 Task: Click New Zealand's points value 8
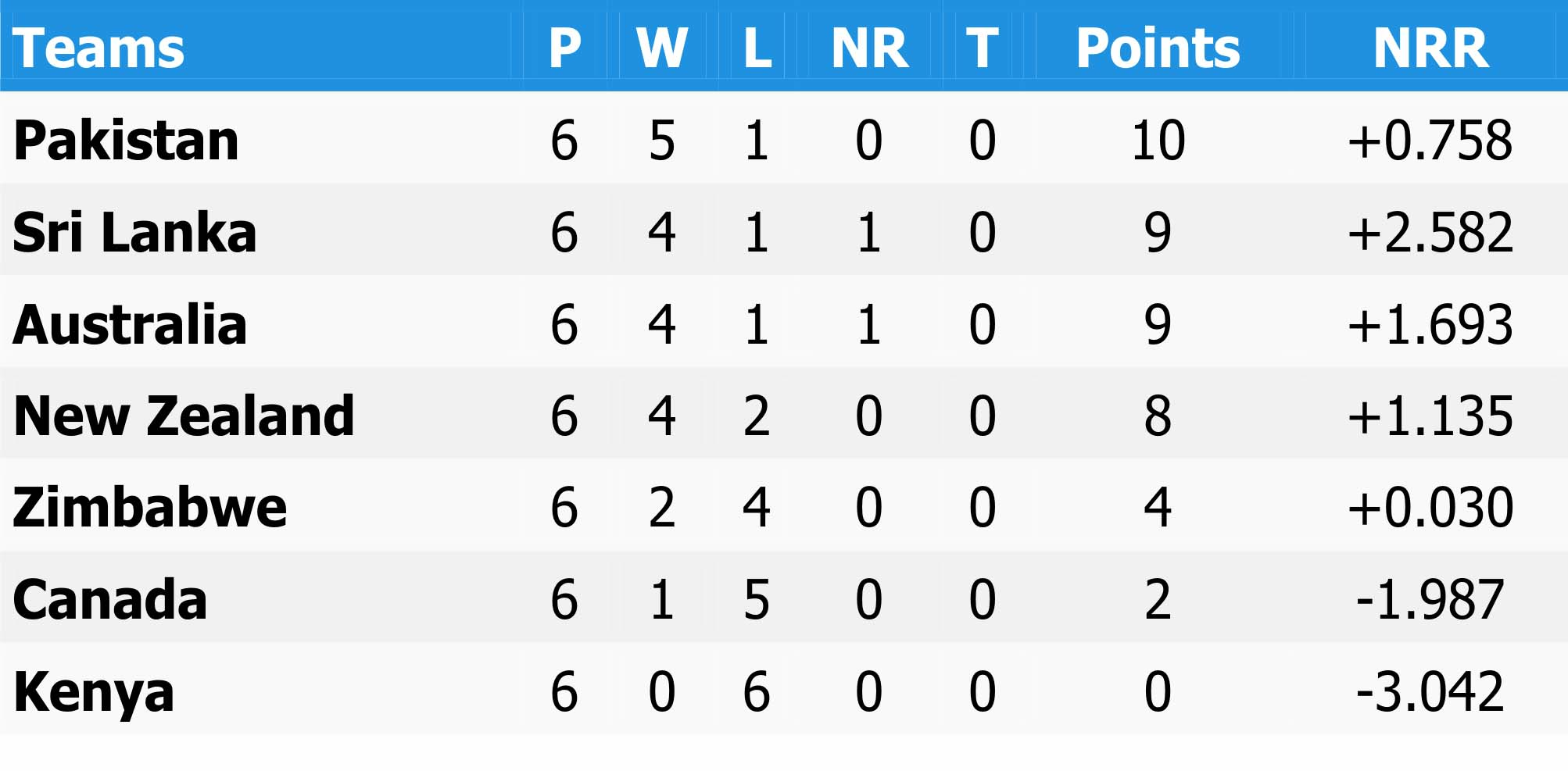click(x=1158, y=416)
